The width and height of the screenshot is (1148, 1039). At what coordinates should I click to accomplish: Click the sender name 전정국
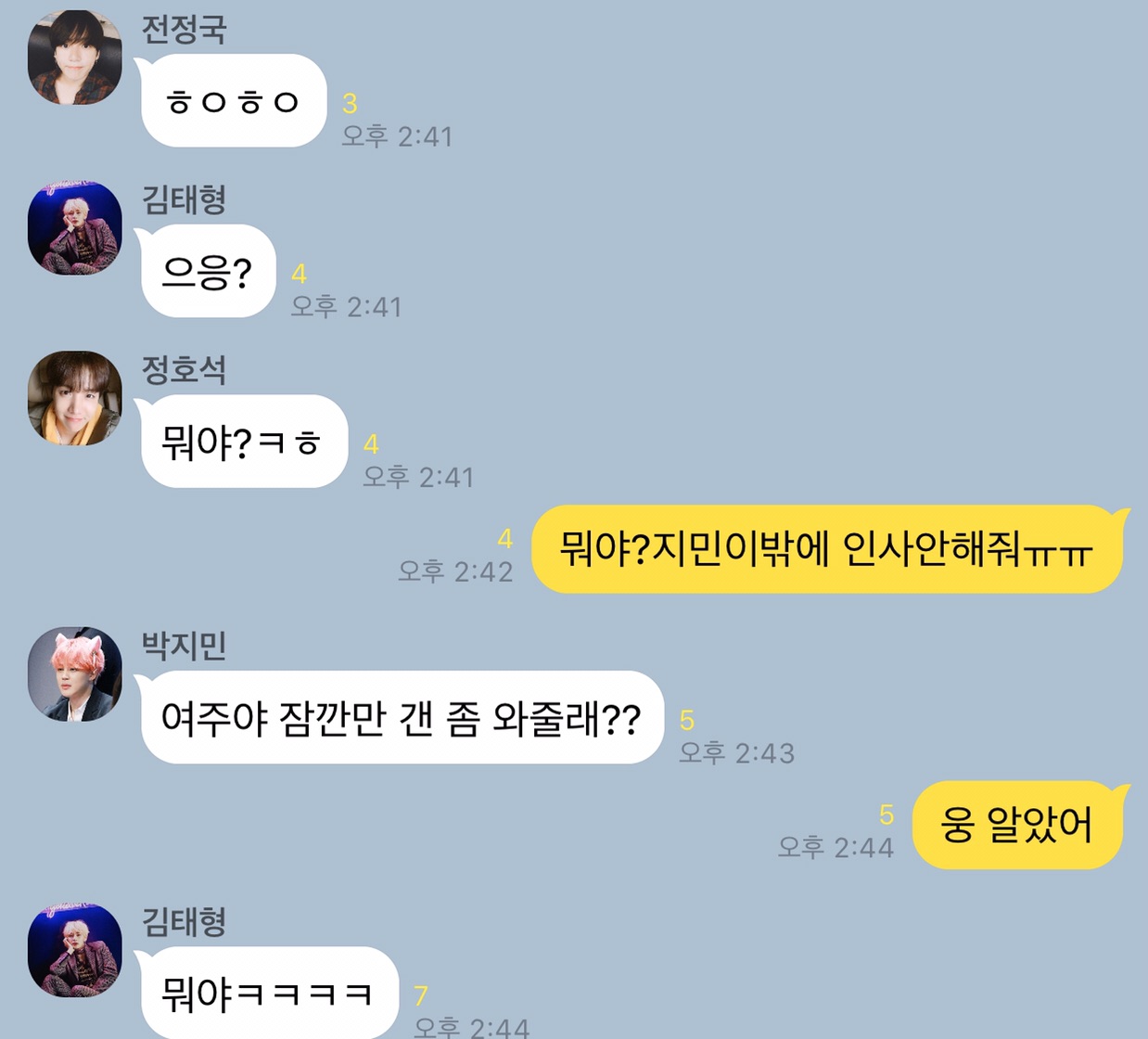click(x=184, y=29)
